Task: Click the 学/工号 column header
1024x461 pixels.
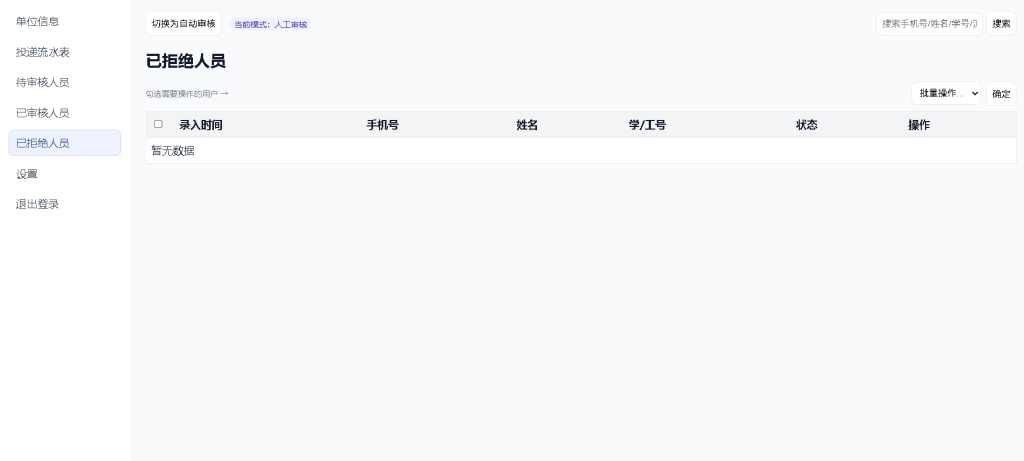Action: pyautogui.click(x=647, y=125)
